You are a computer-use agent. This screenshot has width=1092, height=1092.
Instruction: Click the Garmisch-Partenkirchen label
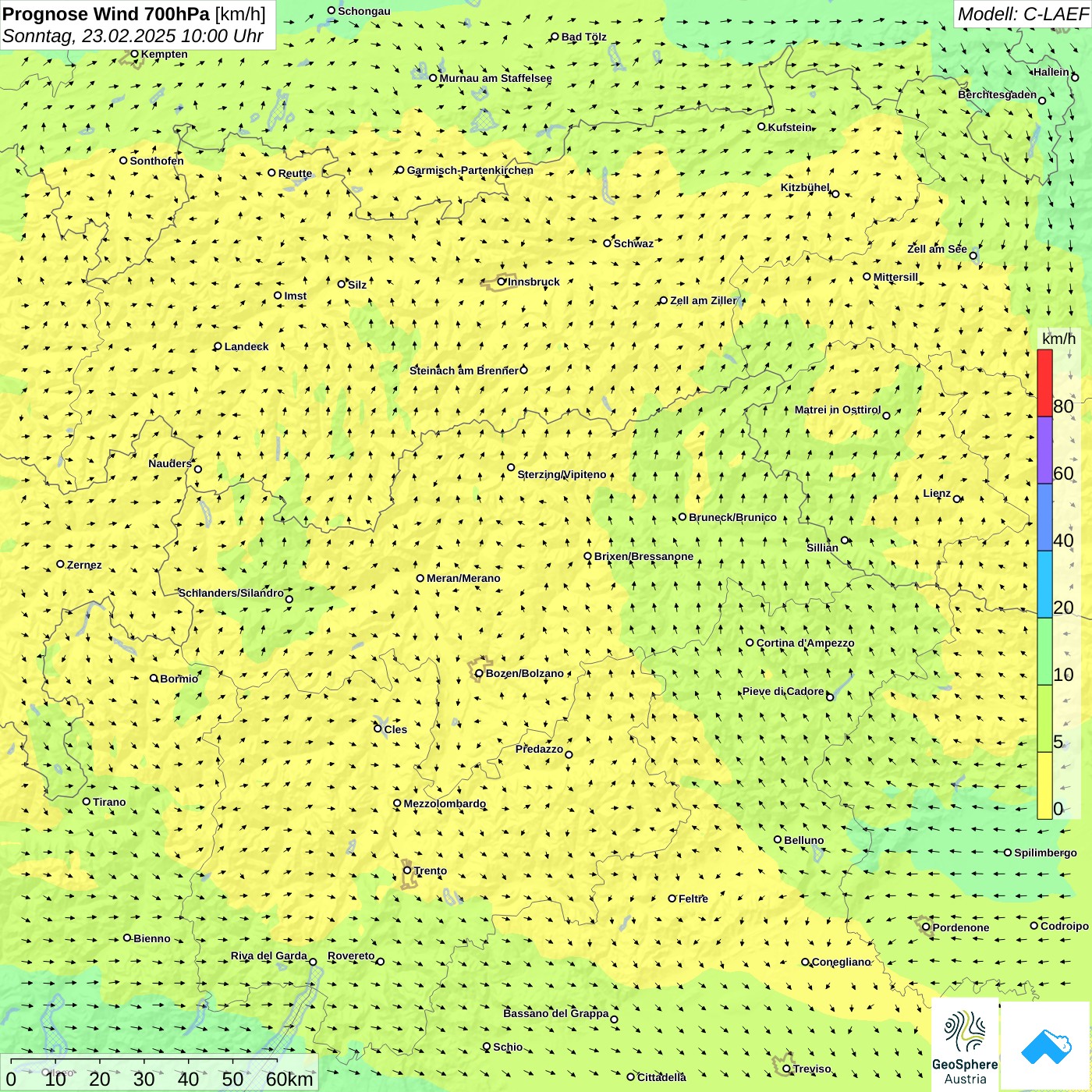tap(470, 170)
